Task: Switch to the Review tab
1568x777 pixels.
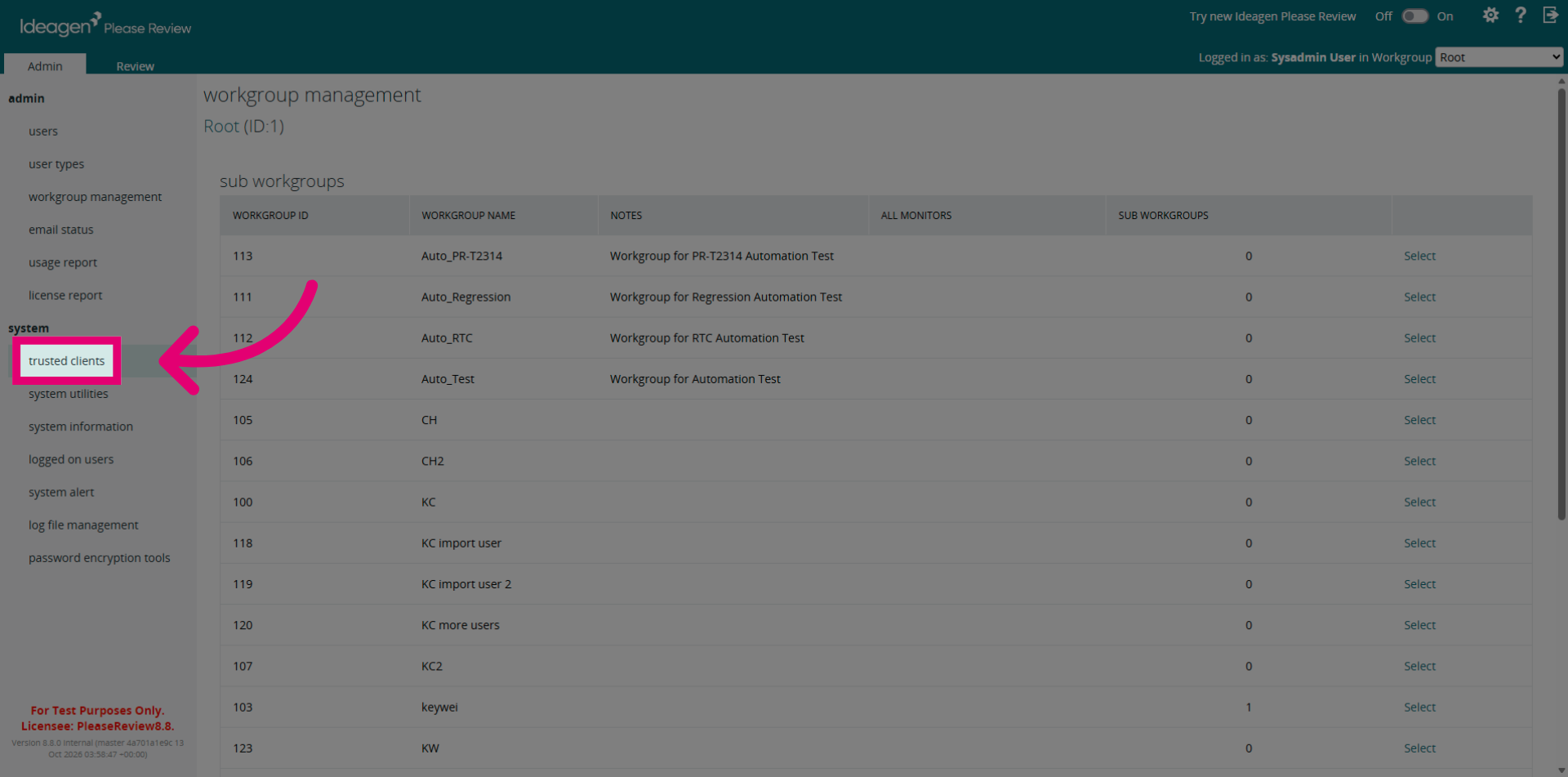Action: pos(135,66)
